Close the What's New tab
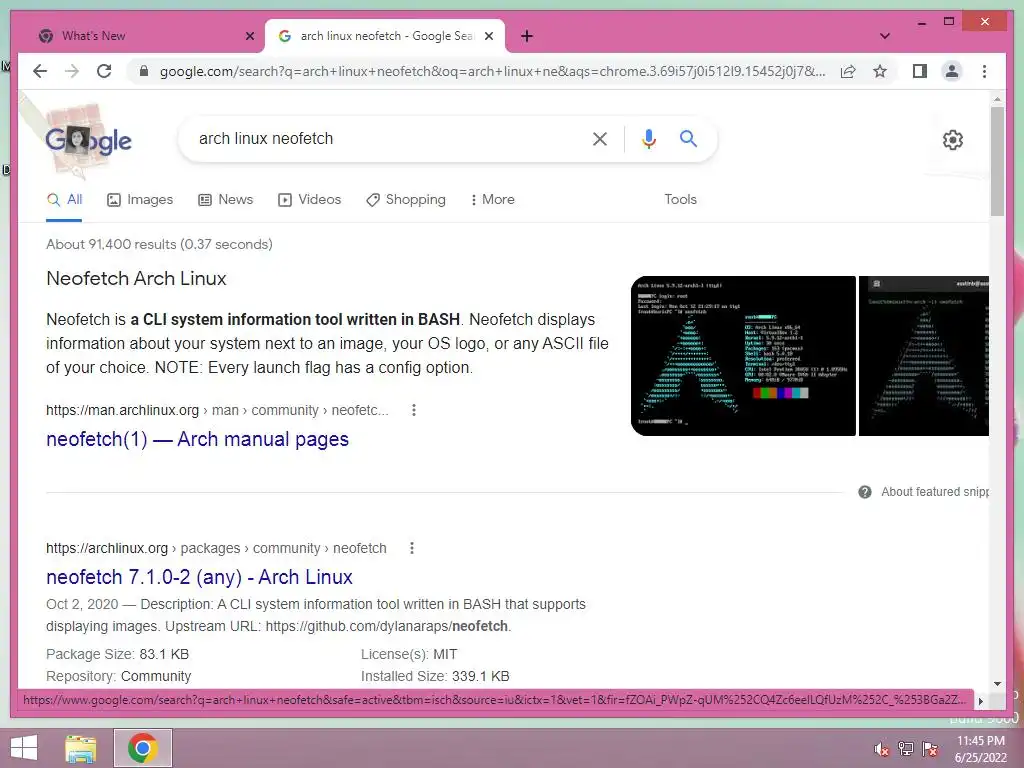The width and height of the screenshot is (1024, 768). click(x=249, y=36)
